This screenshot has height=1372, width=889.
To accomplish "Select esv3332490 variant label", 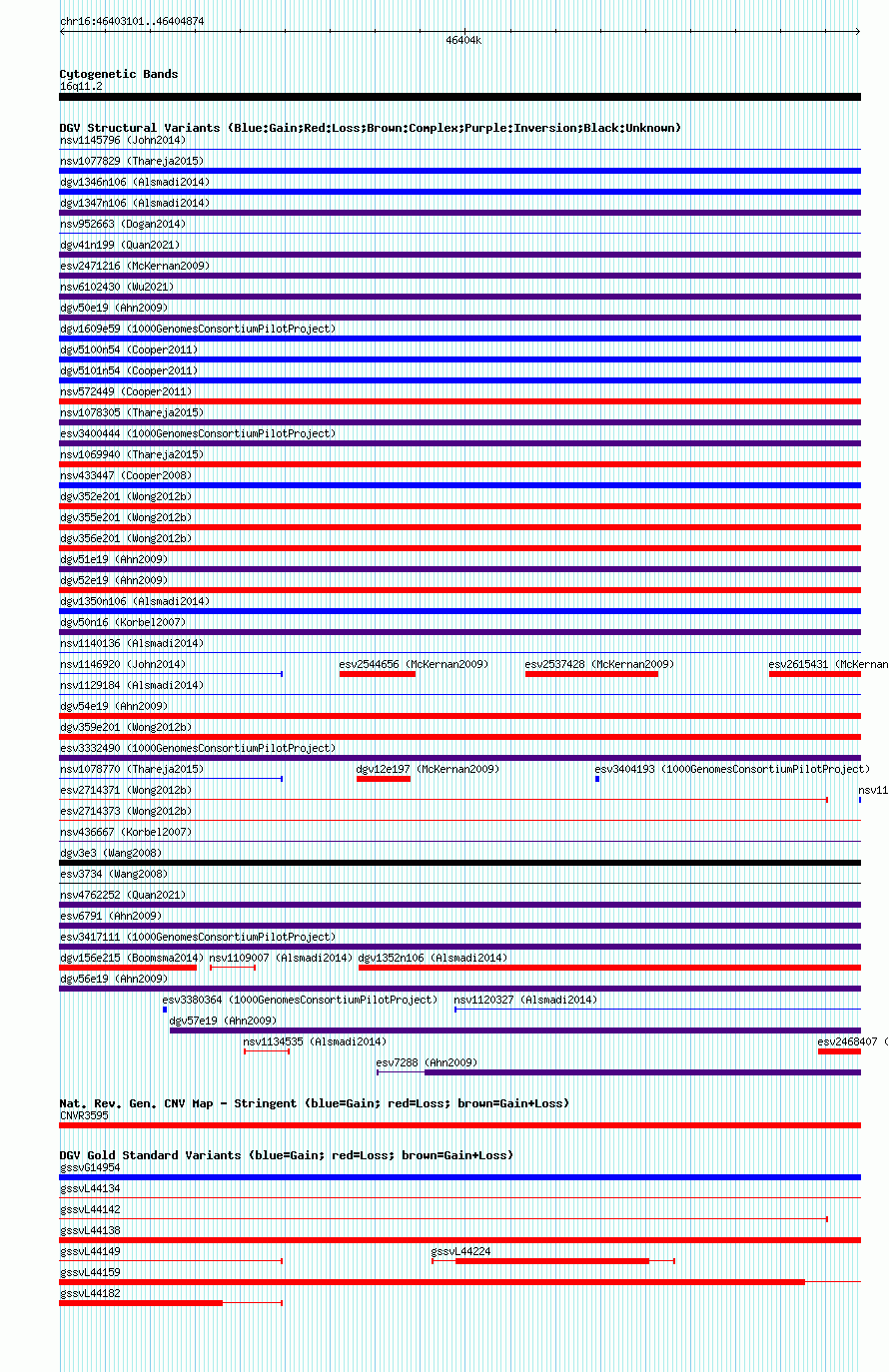I will [x=198, y=748].
